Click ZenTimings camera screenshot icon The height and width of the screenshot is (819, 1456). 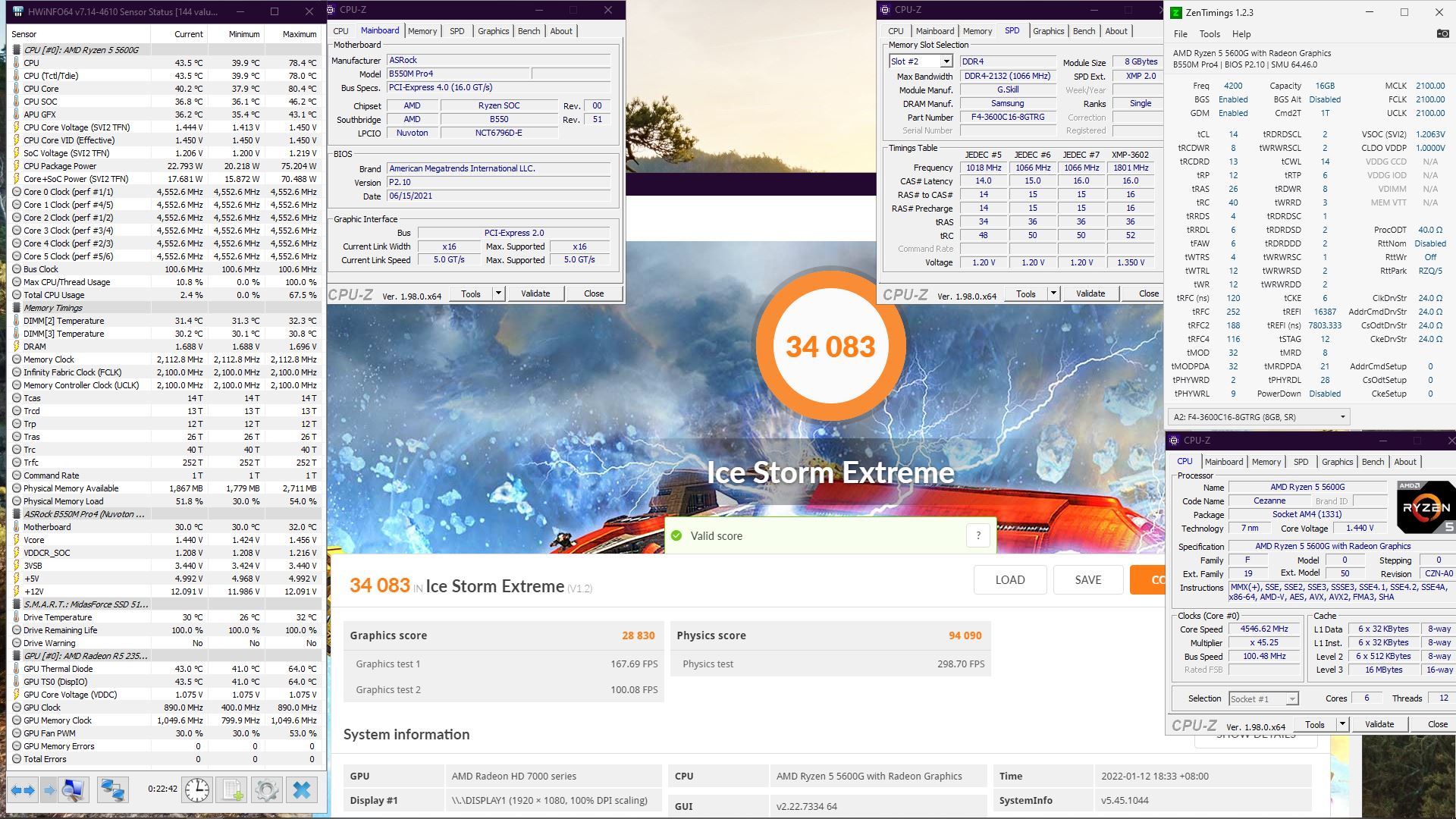1442,34
